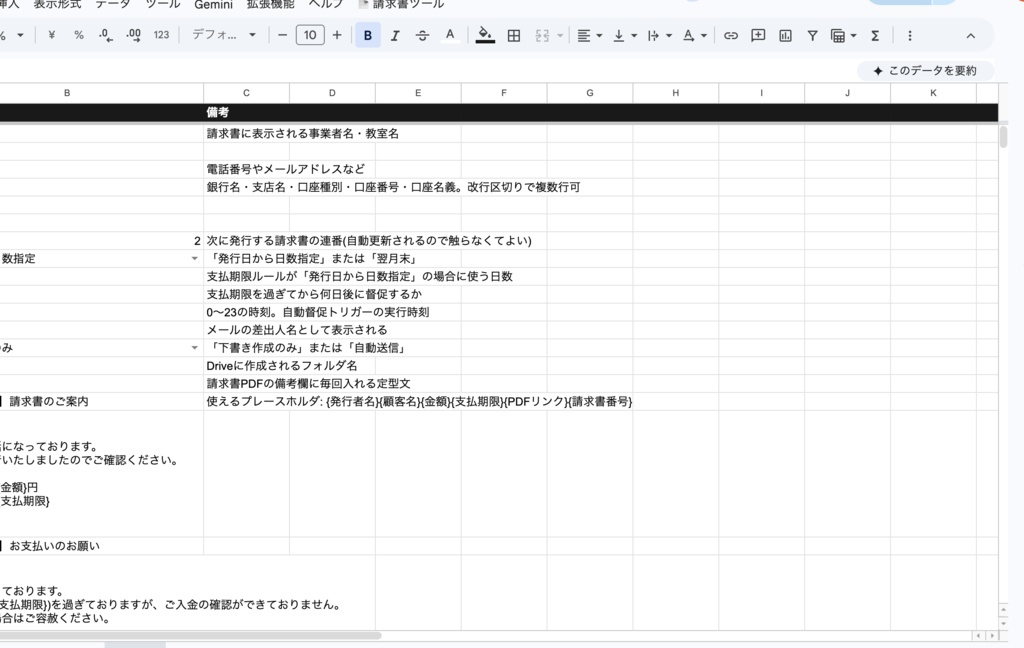Insert a link

coord(731,35)
